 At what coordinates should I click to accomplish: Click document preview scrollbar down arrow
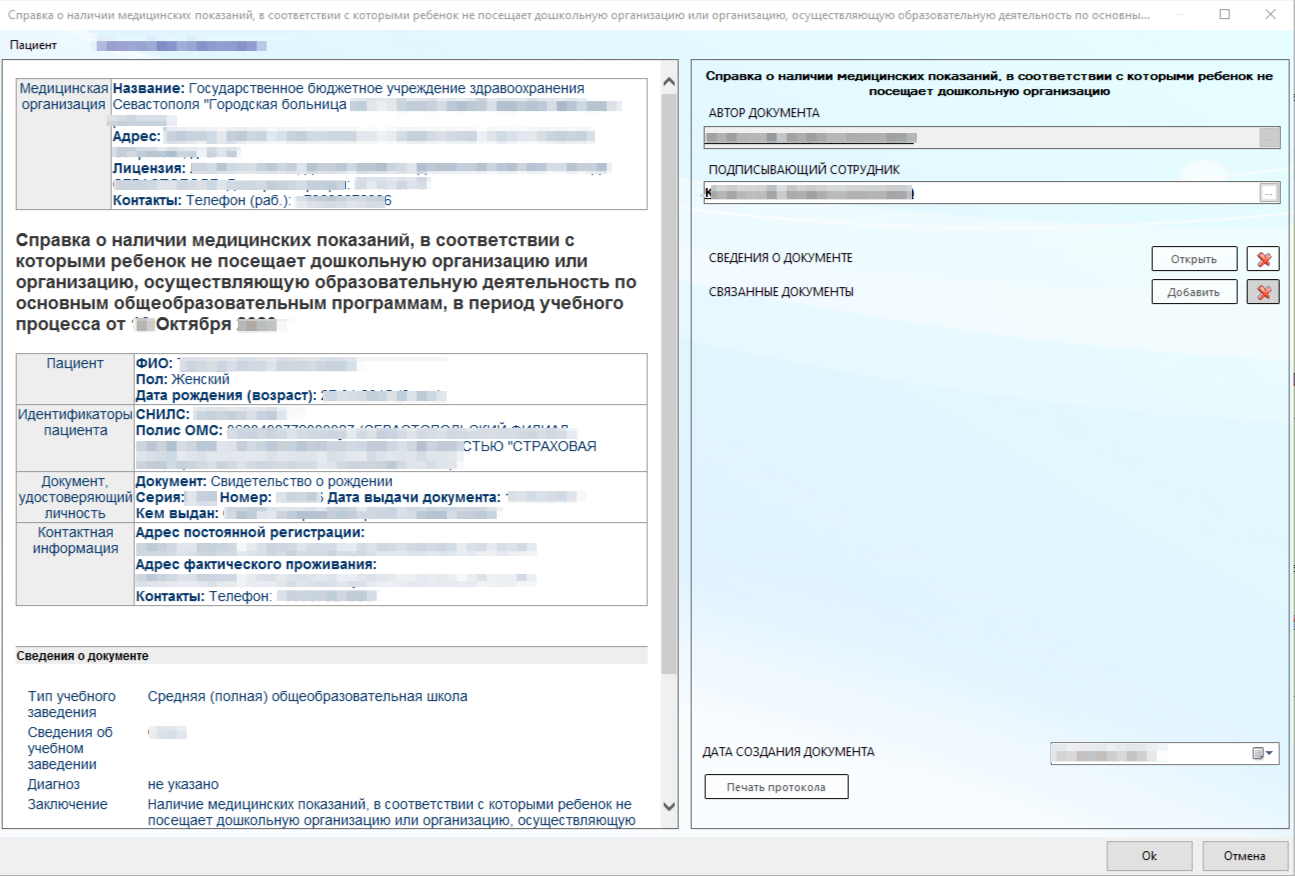669,806
